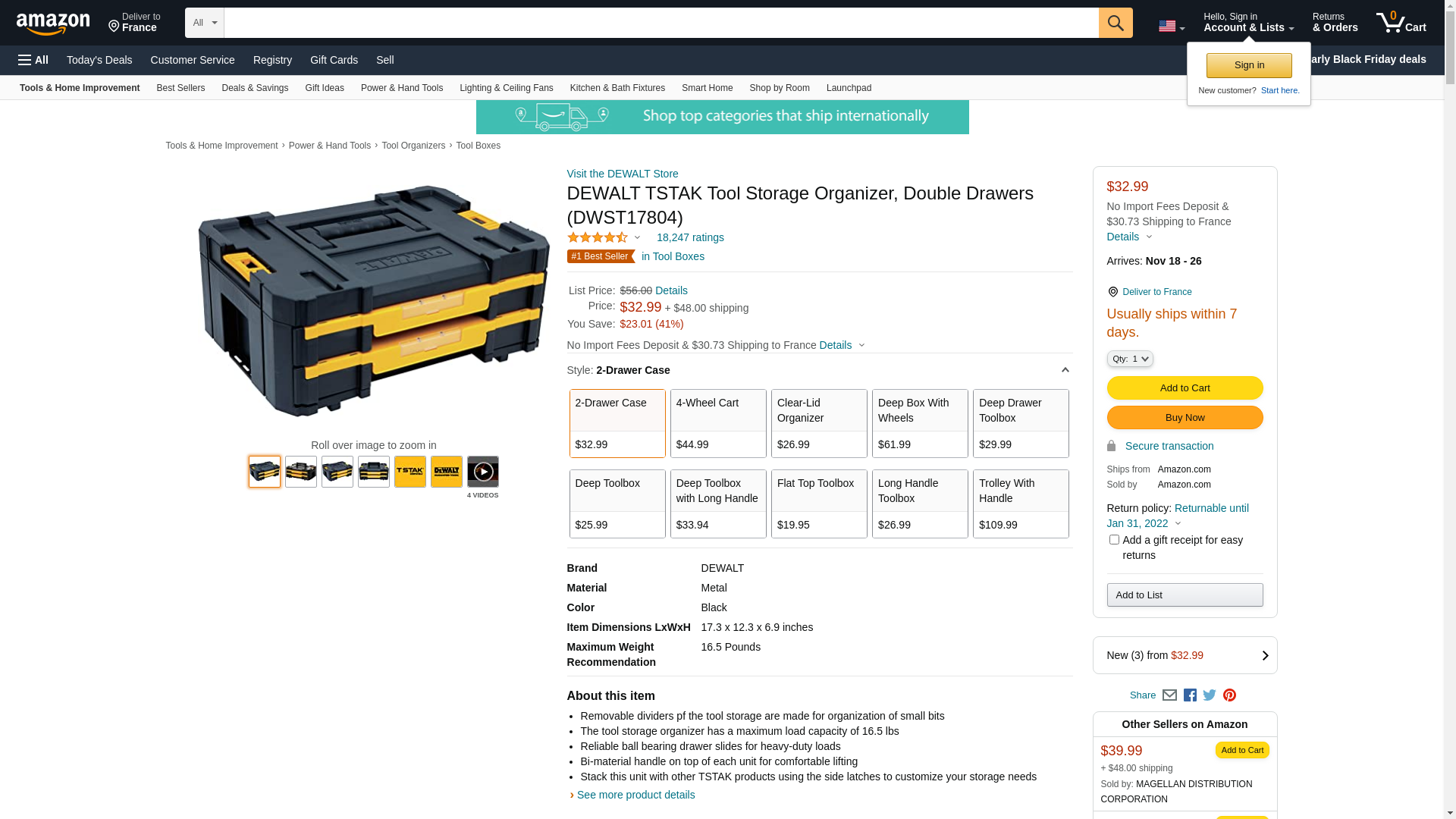Select the 4-Wheel Cart style option
This screenshot has width=1456, height=819.
[717, 423]
